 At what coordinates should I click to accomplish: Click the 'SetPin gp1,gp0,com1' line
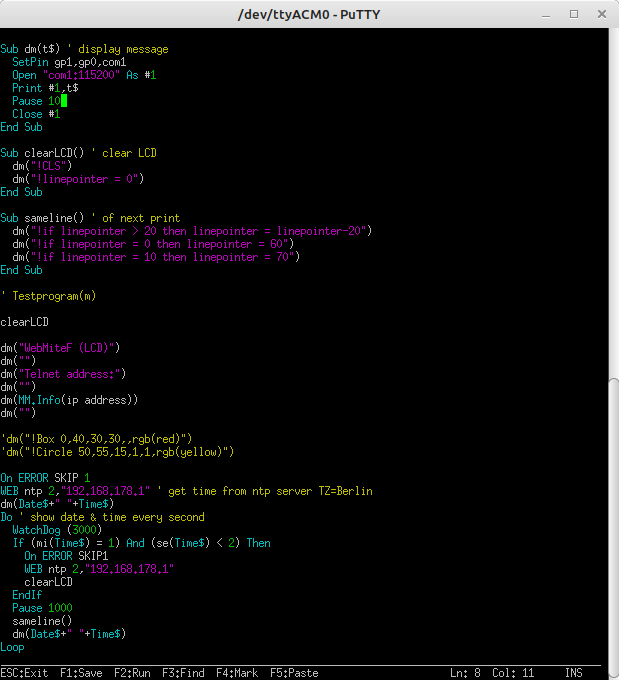click(x=69, y=62)
